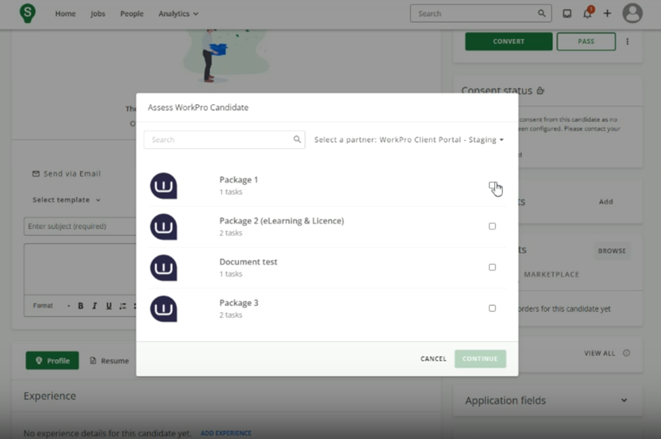The width and height of the screenshot is (661, 439).
Task: Click the BROWSE button
Action: tap(612, 251)
